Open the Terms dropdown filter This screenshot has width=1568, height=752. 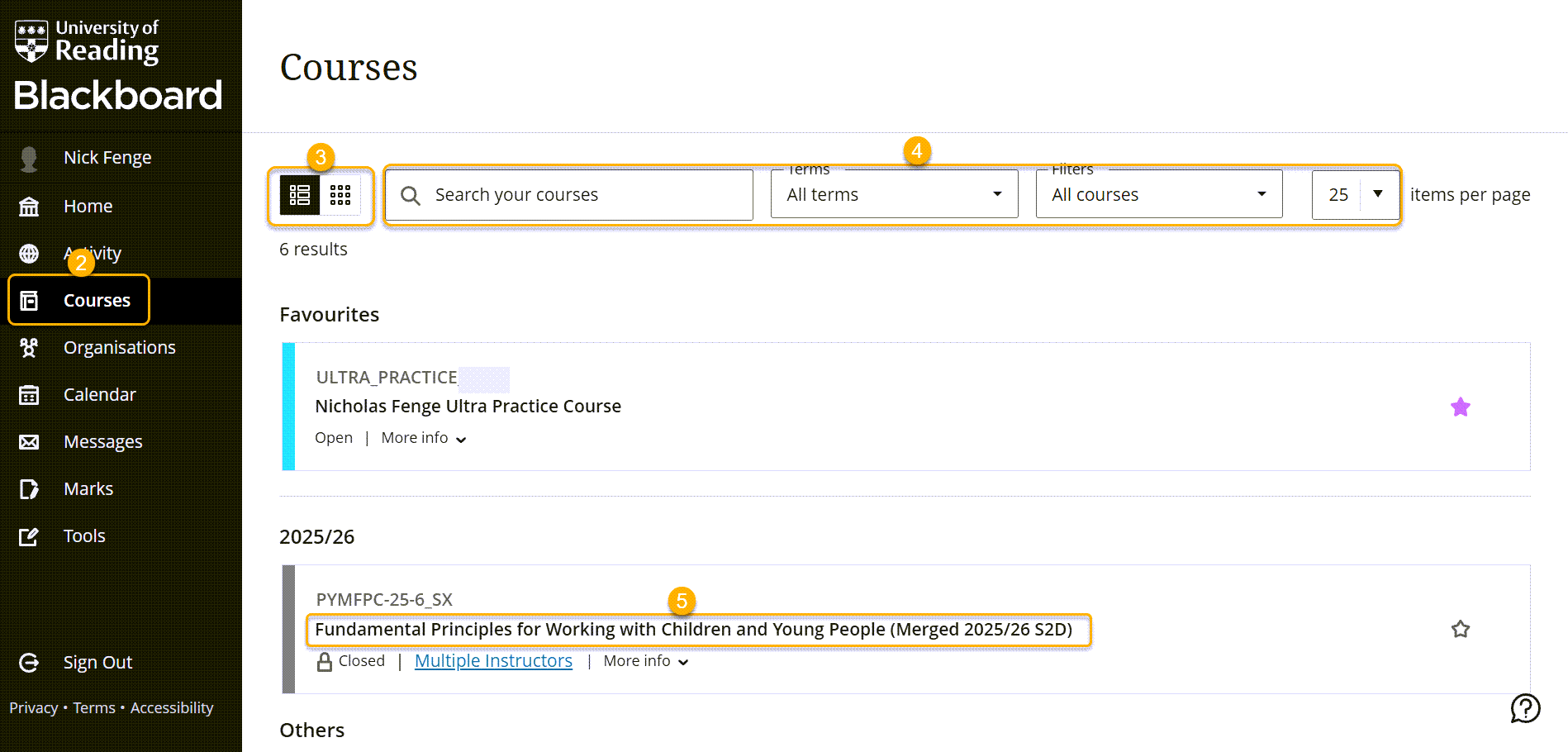coord(893,195)
